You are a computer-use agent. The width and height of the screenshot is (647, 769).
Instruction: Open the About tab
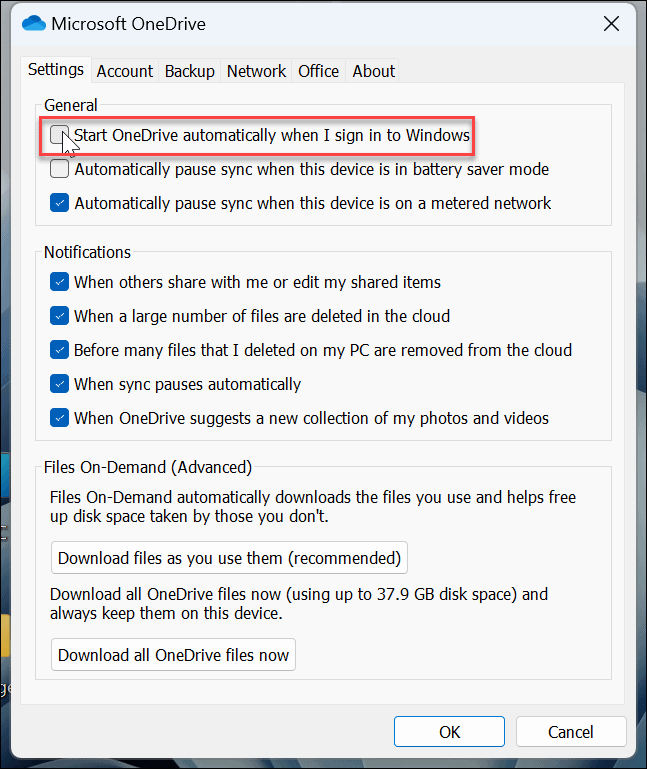pos(373,72)
